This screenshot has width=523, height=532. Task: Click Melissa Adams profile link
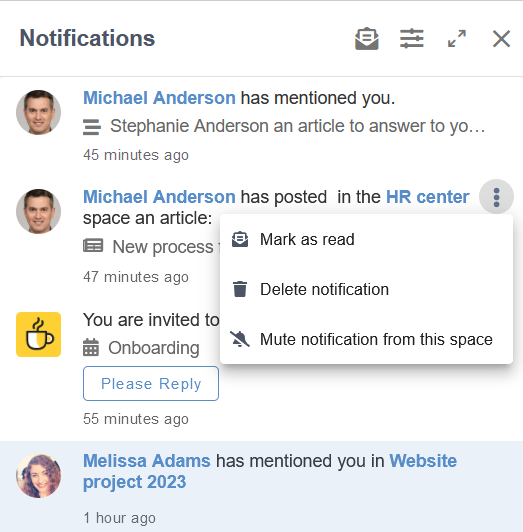(147, 461)
